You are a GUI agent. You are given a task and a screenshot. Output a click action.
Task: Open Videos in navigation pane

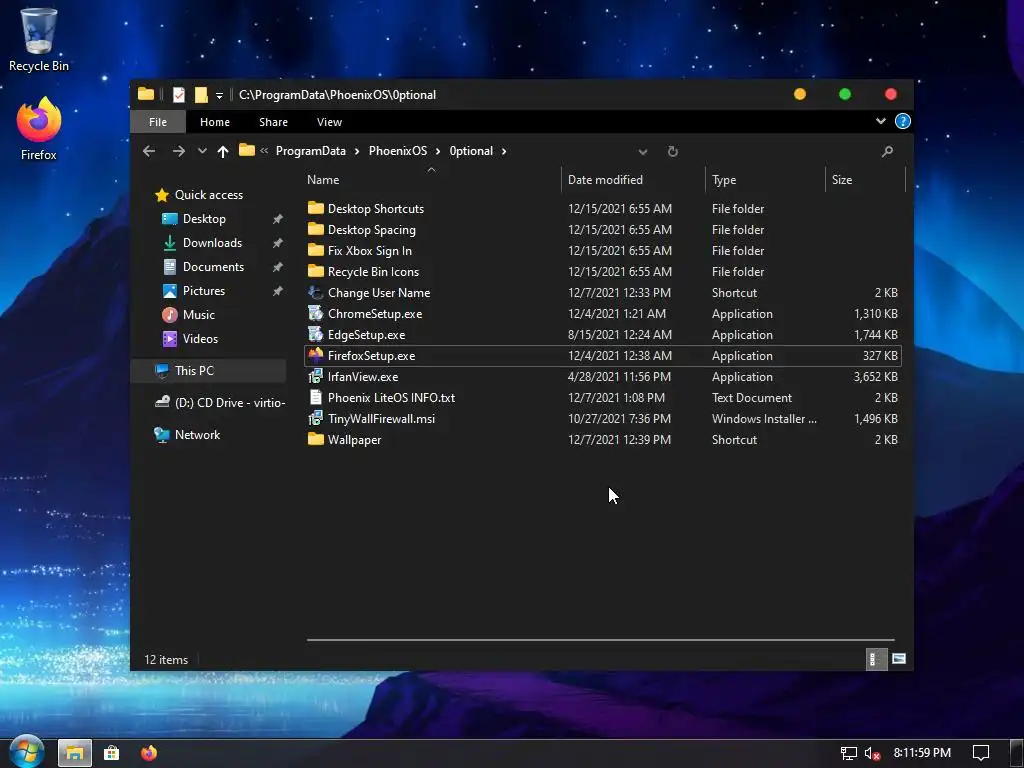coord(200,339)
